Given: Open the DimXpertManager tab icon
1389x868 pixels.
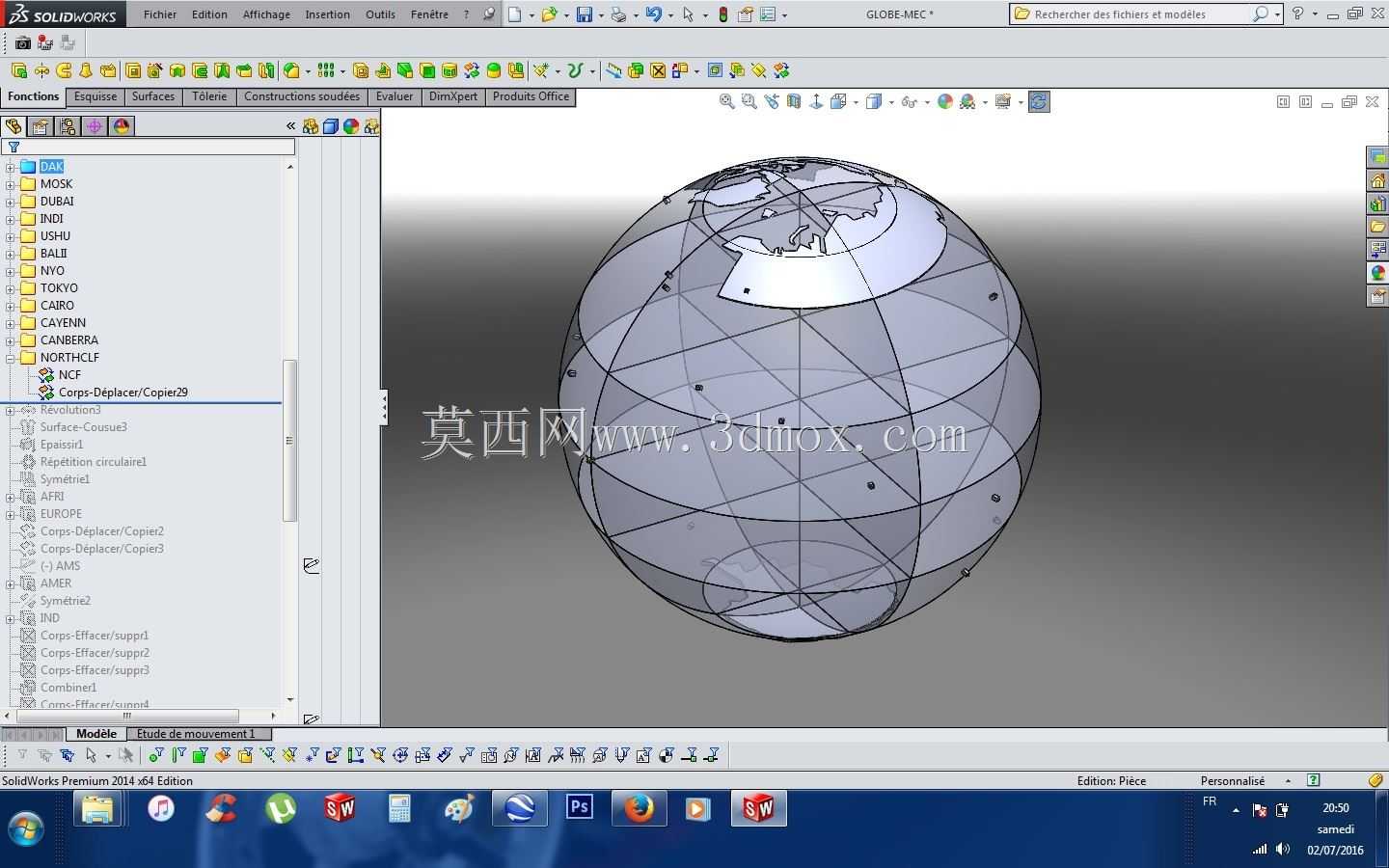Looking at the screenshot, I should tap(95, 126).
